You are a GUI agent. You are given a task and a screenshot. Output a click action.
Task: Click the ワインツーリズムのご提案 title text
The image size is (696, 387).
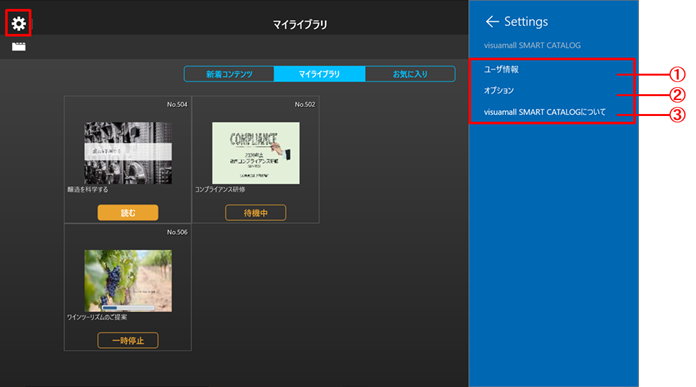point(97,317)
